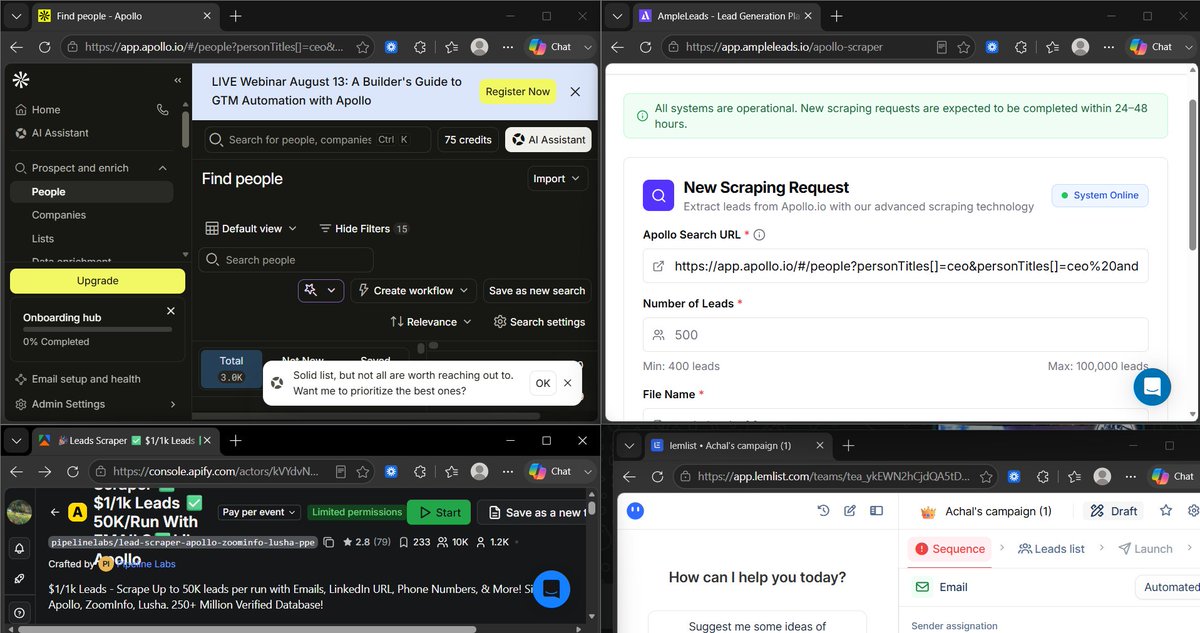Open Apify notifications bell icon
Image resolution: width=1200 pixels, height=633 pixels.
(x=19, y=549)
